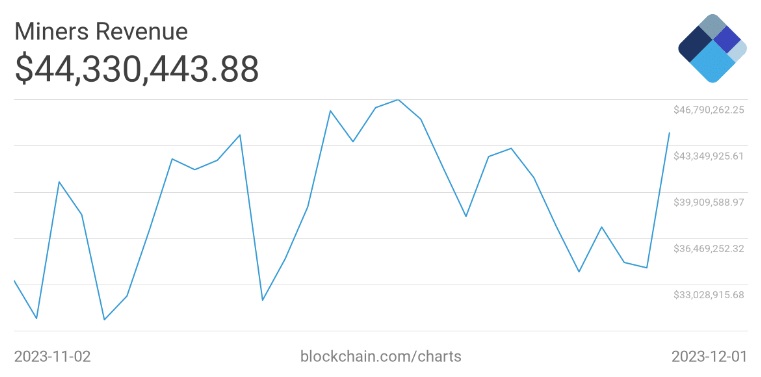Select the 2023-11-02 start date label
761x377 pixels.
point(52,357)
